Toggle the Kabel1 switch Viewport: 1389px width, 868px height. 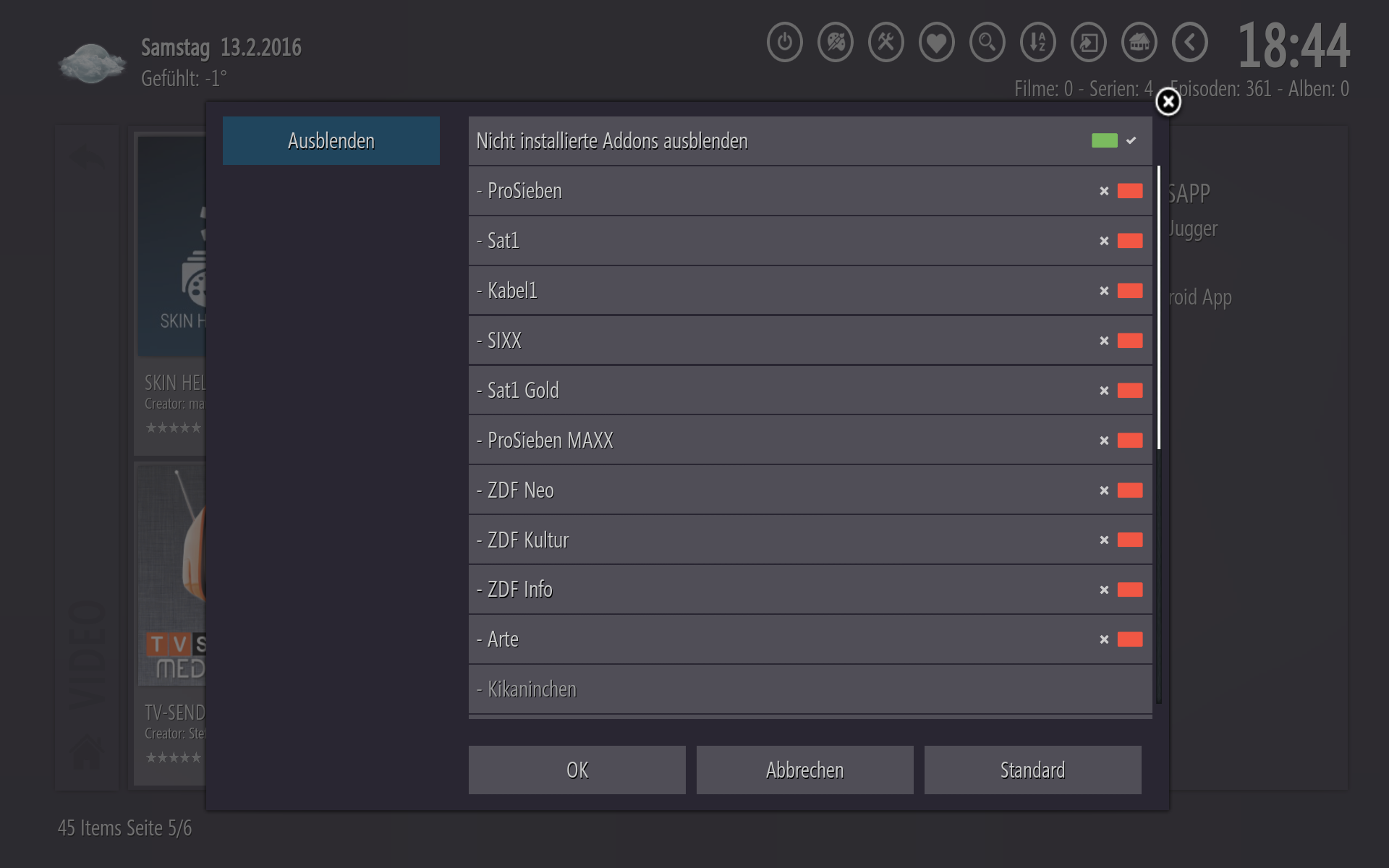1121,291
